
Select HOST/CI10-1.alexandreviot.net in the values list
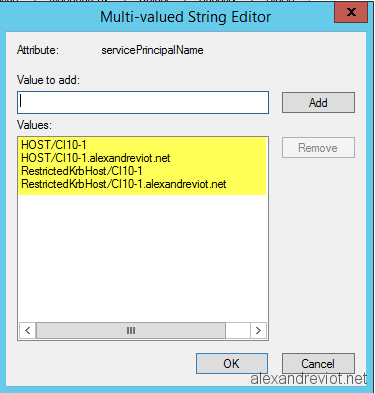click(96, 158)
